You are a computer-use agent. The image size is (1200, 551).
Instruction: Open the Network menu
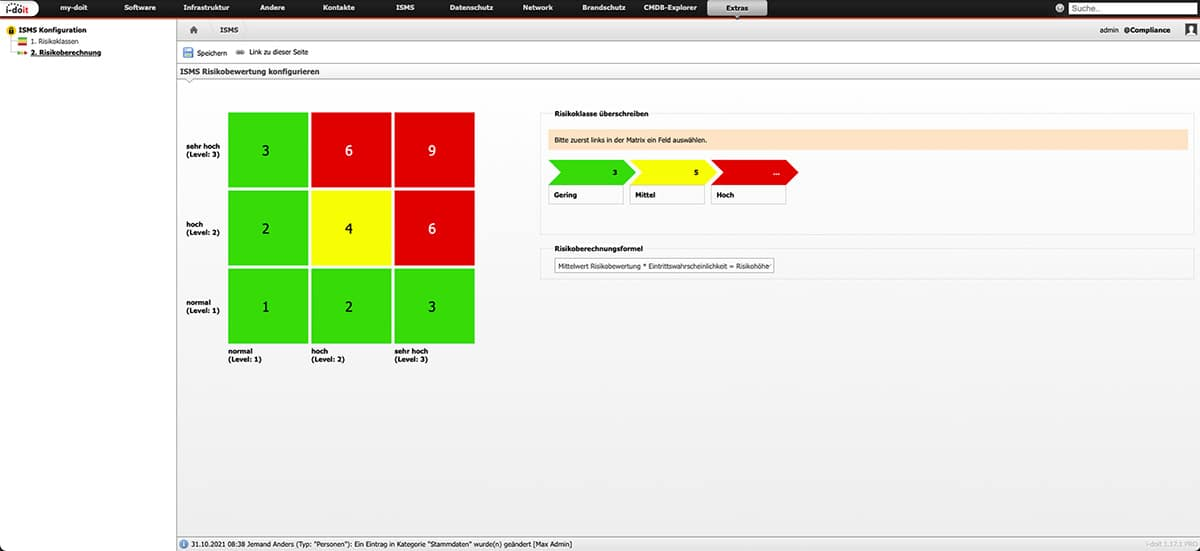click(x=537, y=7)
